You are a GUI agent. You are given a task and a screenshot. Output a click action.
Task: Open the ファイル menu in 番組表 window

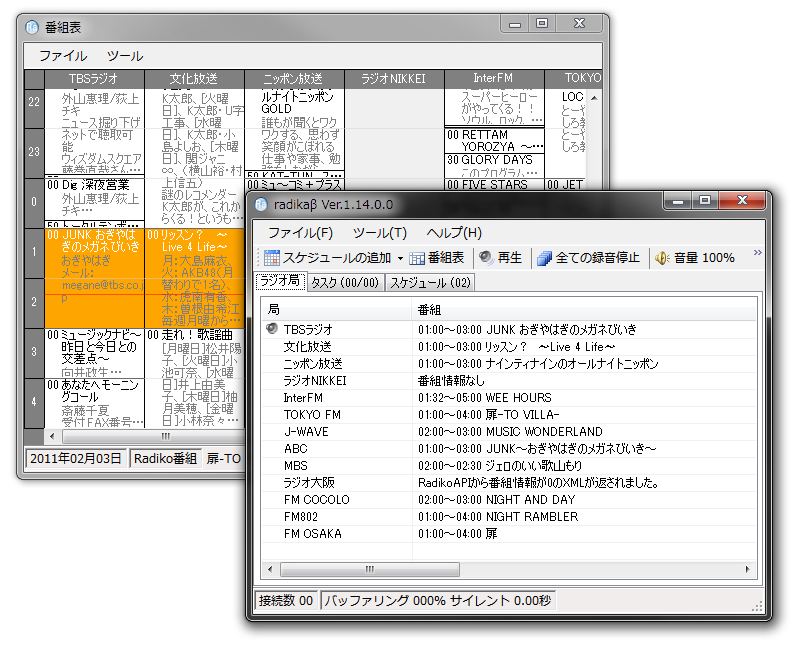63,56
